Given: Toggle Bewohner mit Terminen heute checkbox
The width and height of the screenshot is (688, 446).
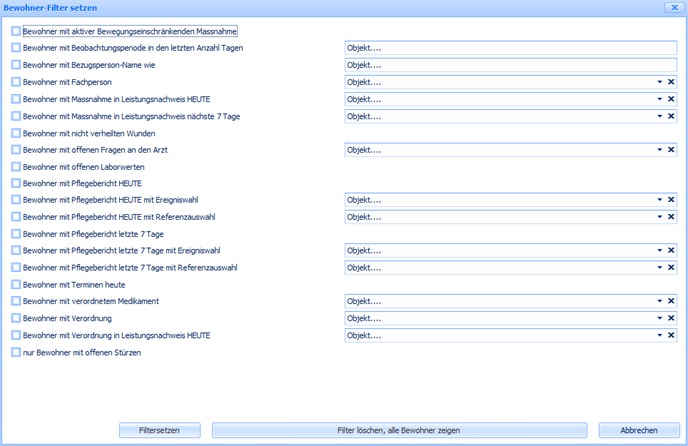Looking at the screenshot, I should [16, 285].
